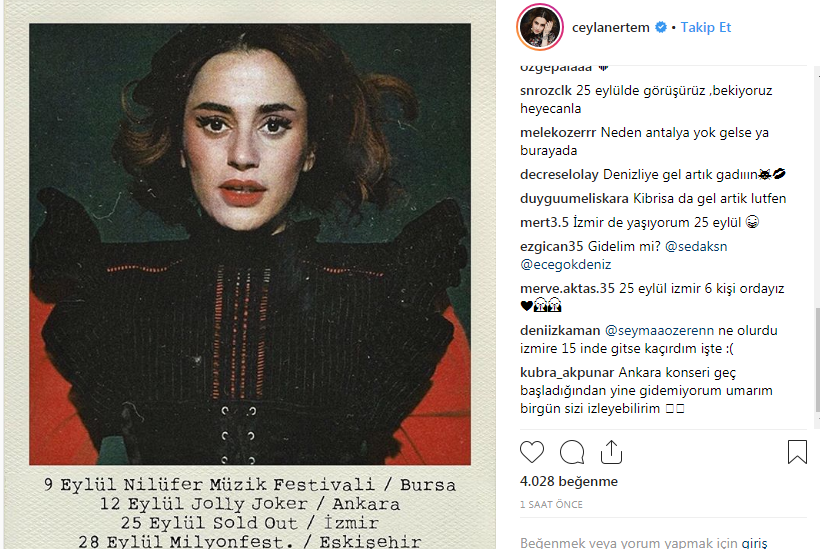Open the @ecegokdeniz mention
Screen dimensions: 820x549
point(565,265)
